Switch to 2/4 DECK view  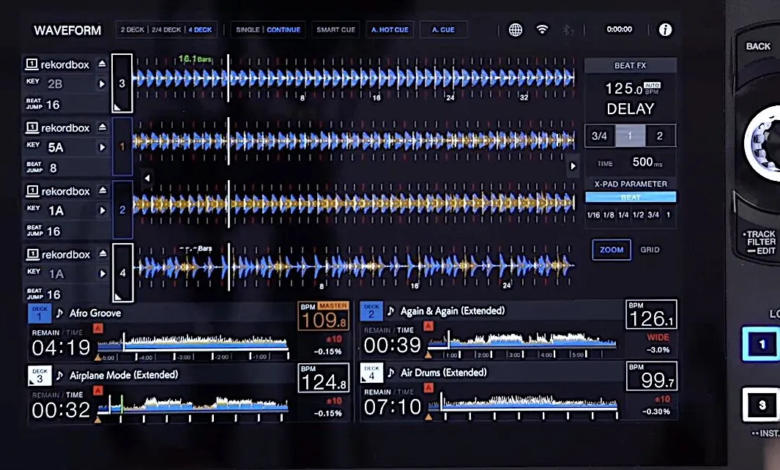point(166,30)
